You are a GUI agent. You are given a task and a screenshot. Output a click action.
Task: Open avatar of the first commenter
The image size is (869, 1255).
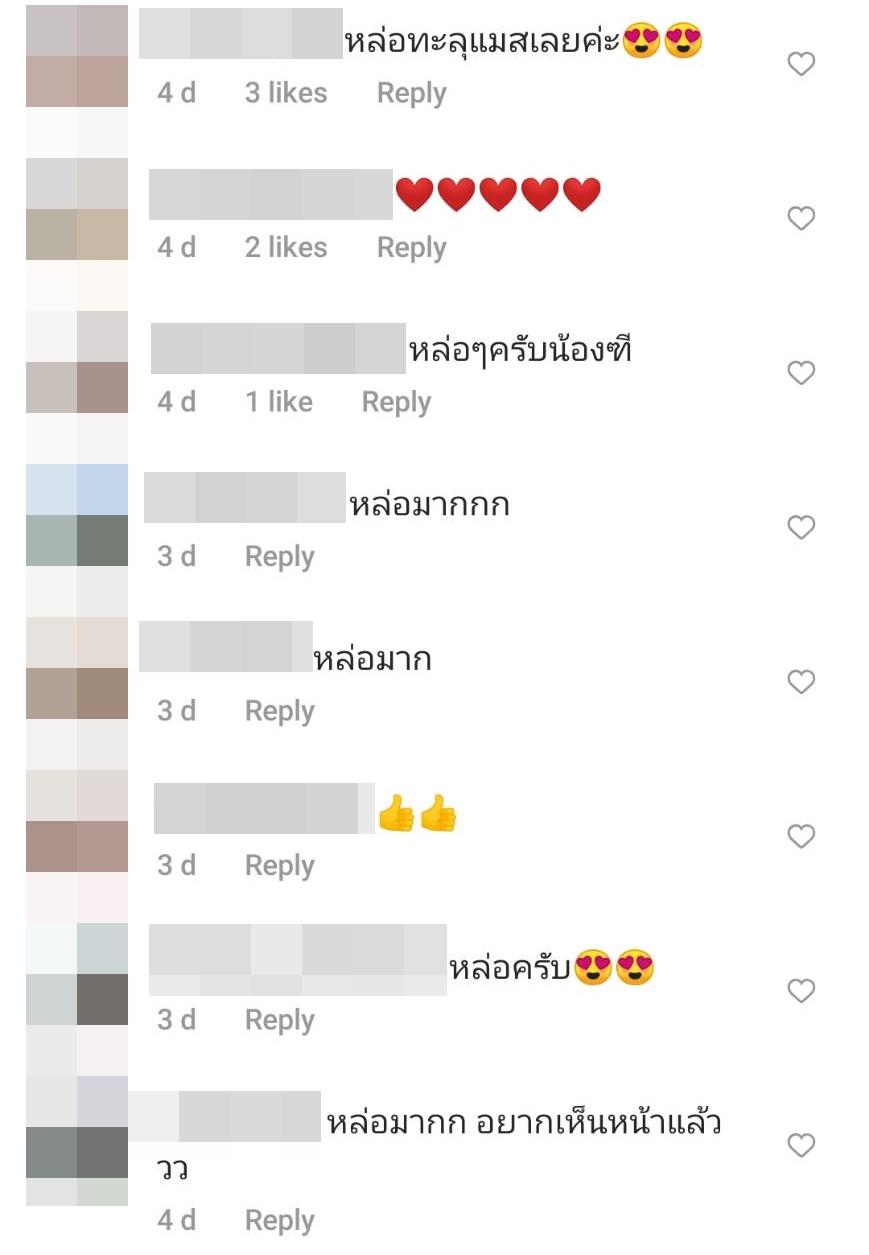tap(77, 56)
